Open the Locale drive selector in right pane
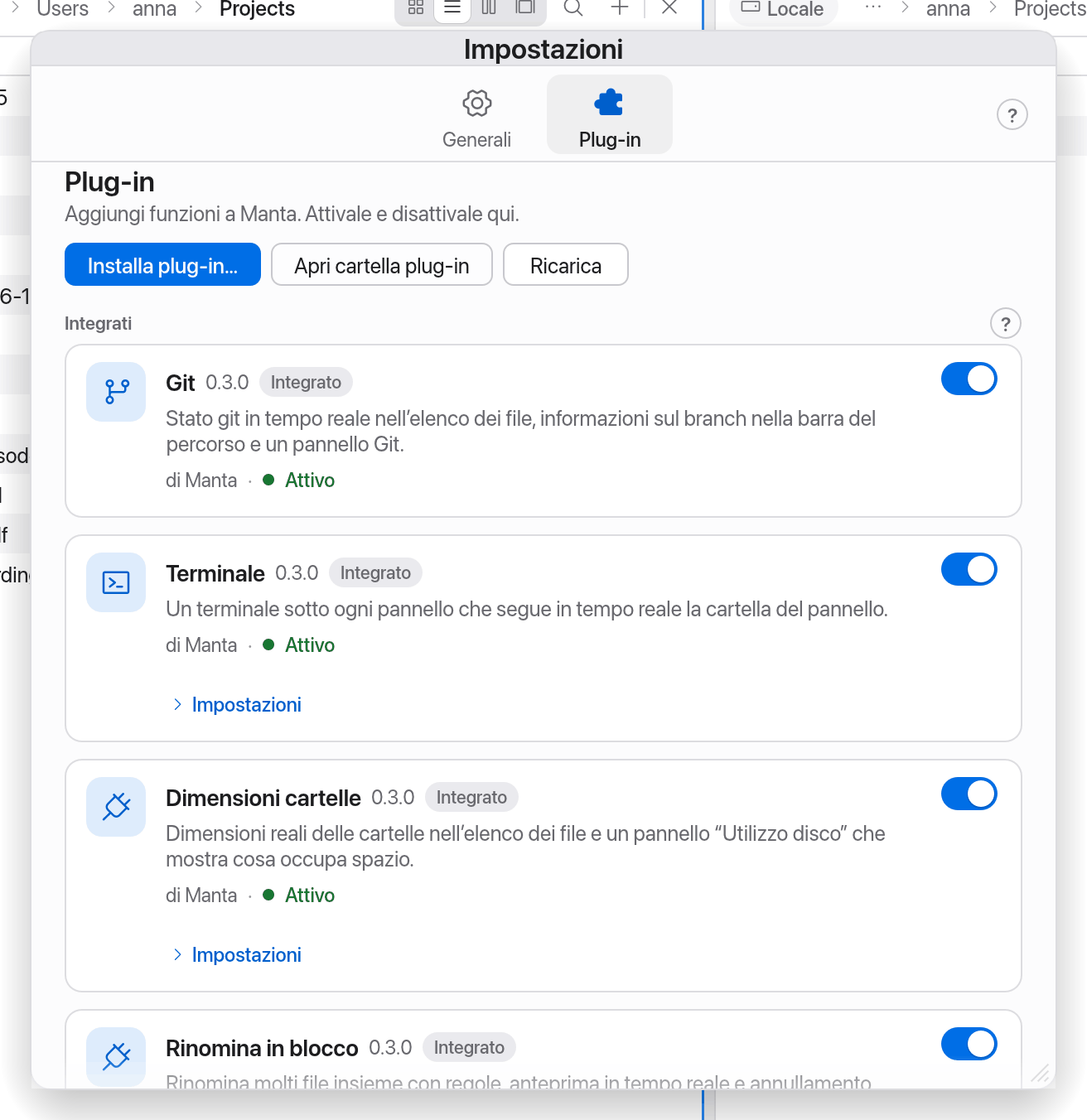 tap(783, 9)
